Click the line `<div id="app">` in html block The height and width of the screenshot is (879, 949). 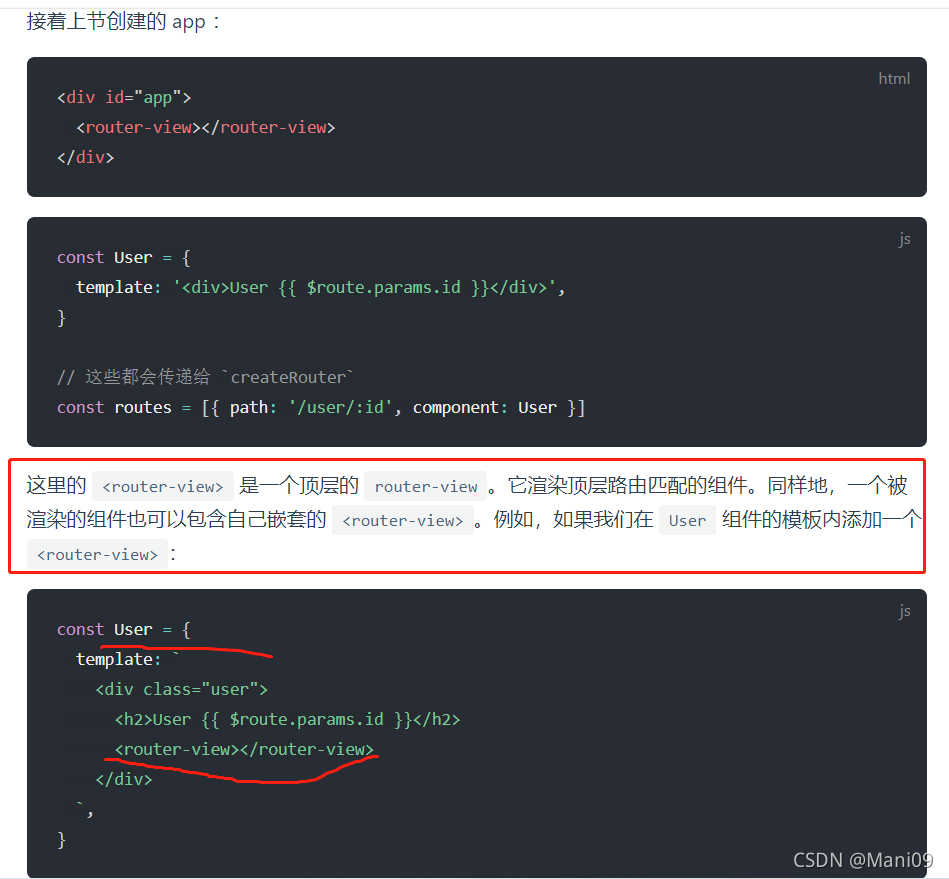[x=124, y=97]
